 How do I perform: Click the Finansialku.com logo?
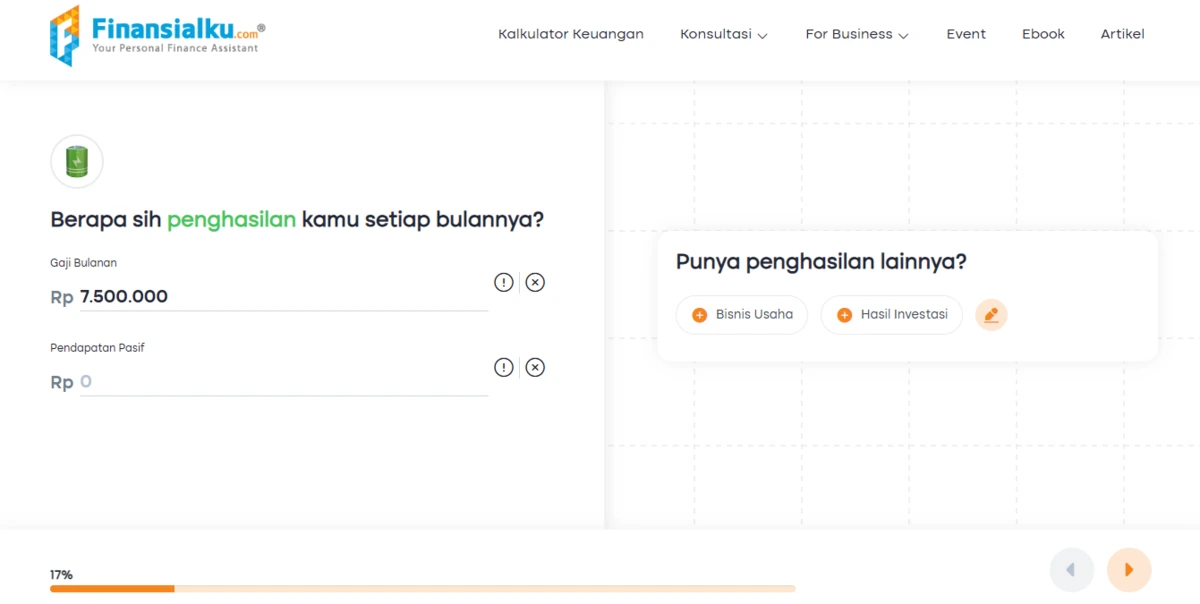158,35
